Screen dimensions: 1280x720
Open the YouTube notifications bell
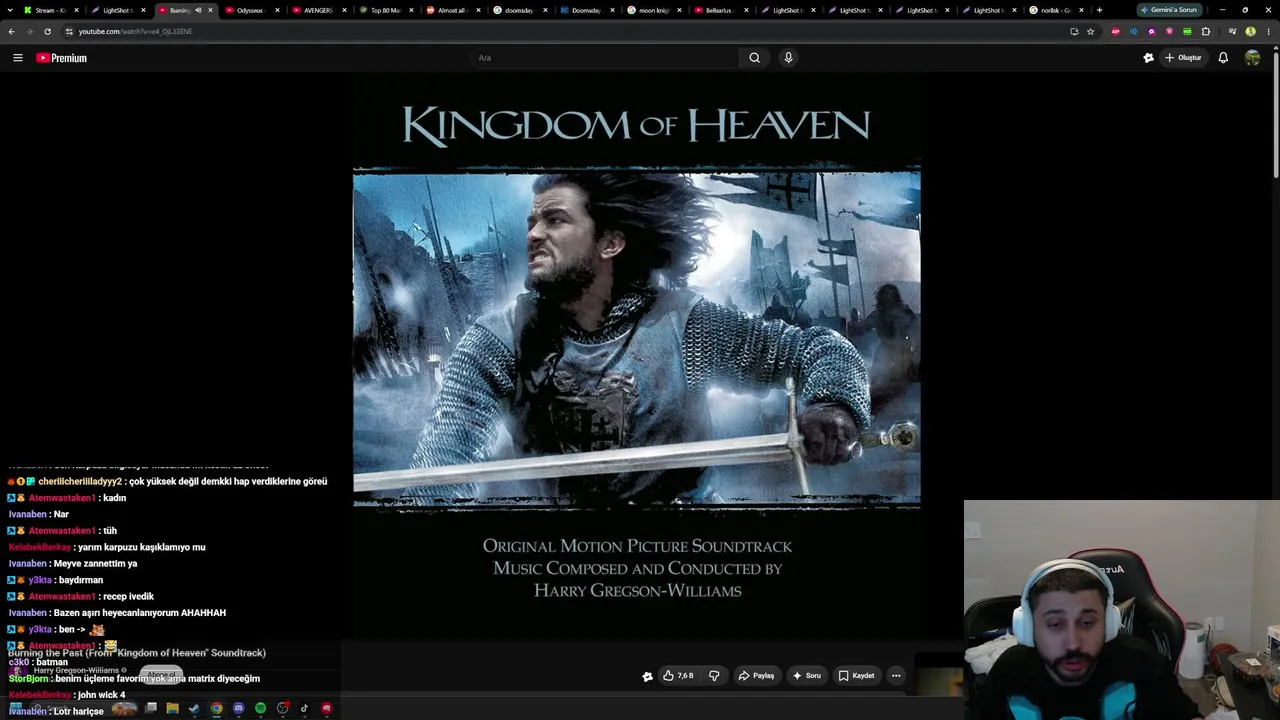tap(1223, 58)
